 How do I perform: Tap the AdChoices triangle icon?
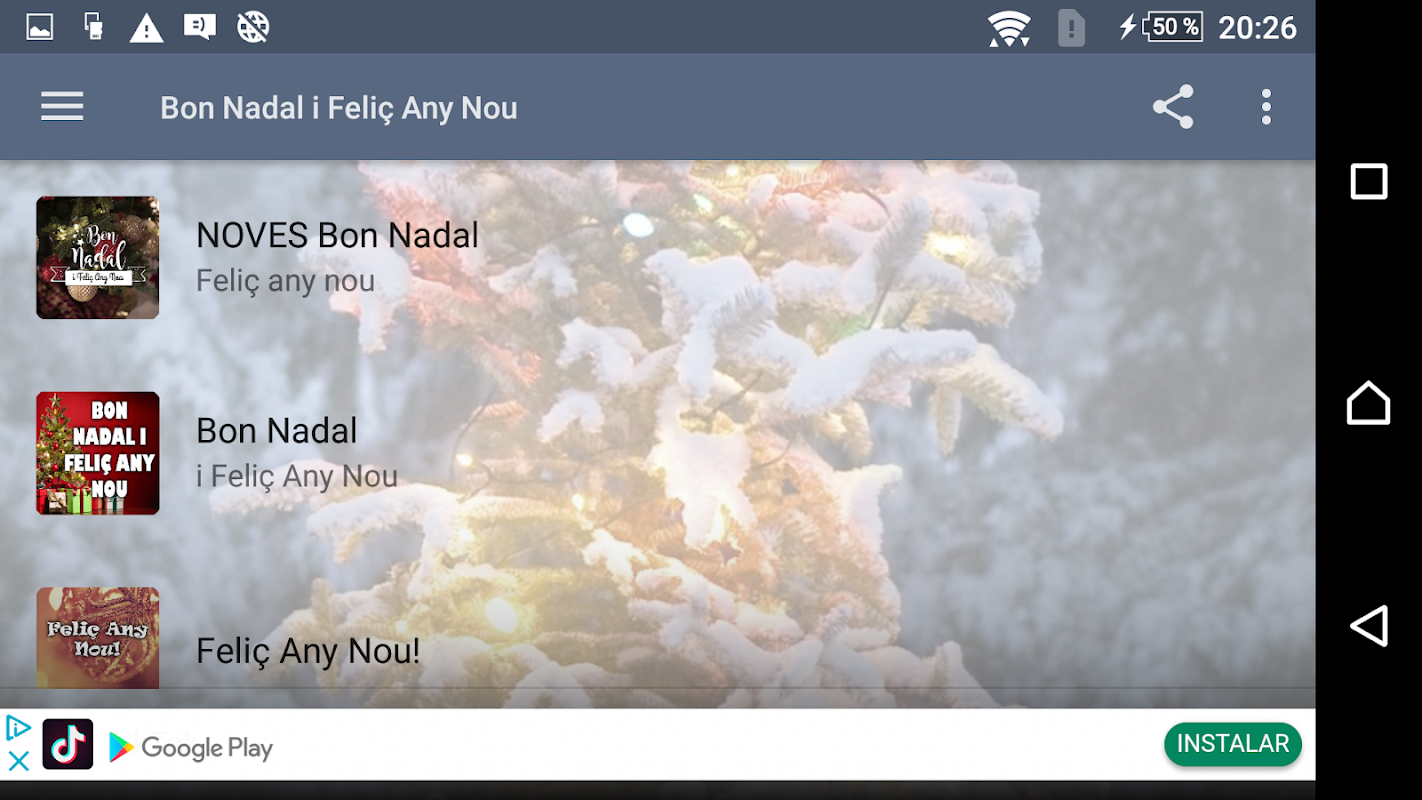(x=18, y=727)
